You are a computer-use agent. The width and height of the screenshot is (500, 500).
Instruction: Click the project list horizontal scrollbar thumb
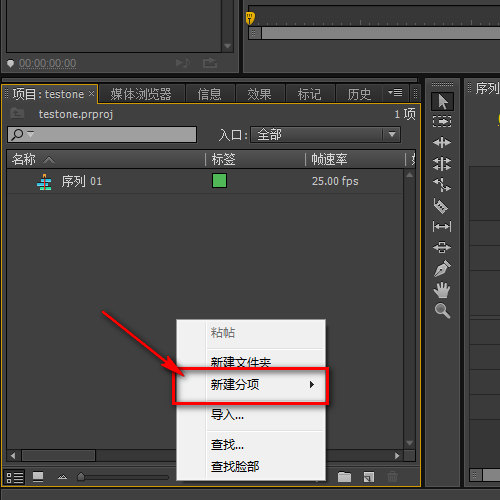click(59, 455)
